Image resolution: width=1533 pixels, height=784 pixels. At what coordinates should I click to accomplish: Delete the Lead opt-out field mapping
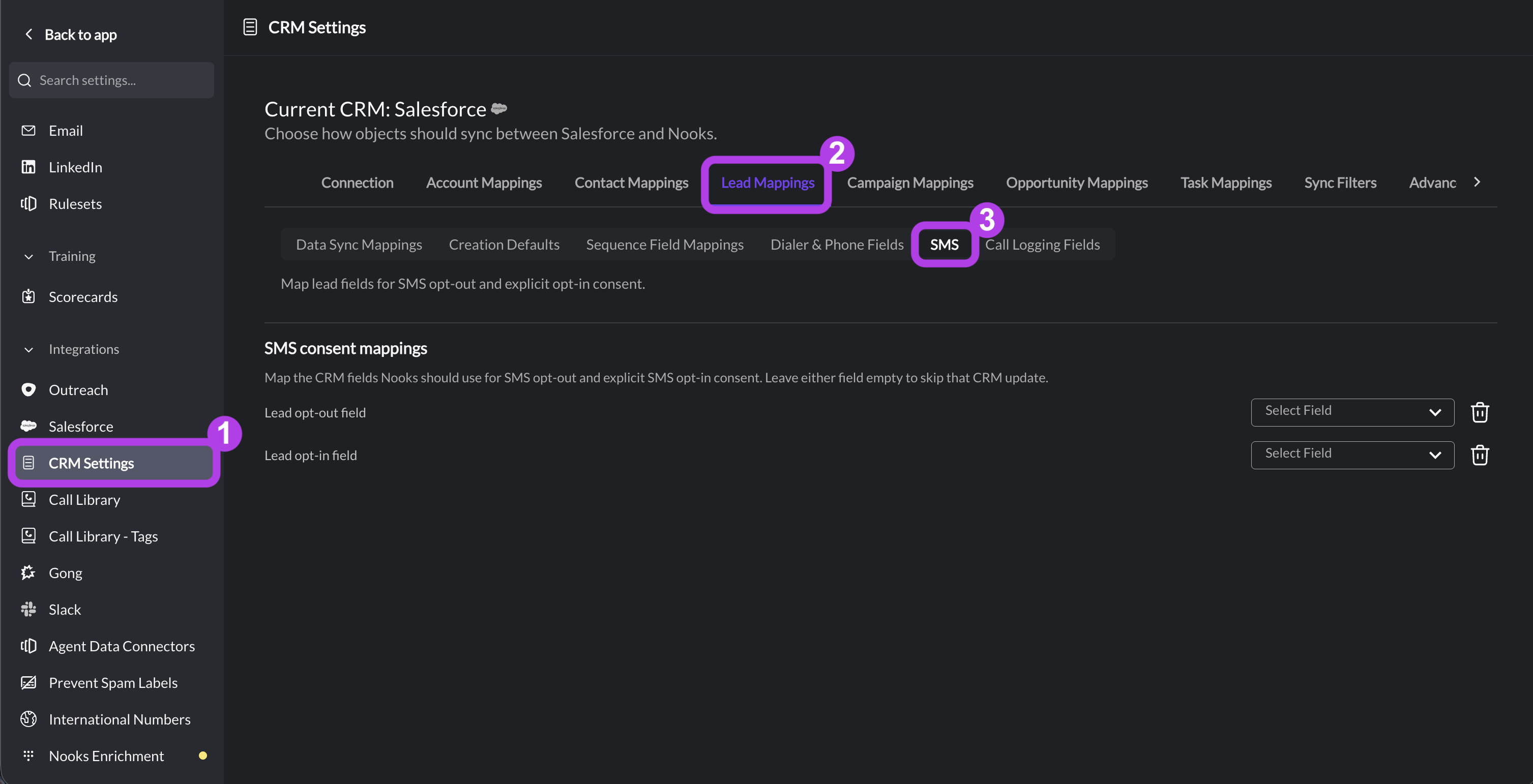click(x=1480, y=412)
